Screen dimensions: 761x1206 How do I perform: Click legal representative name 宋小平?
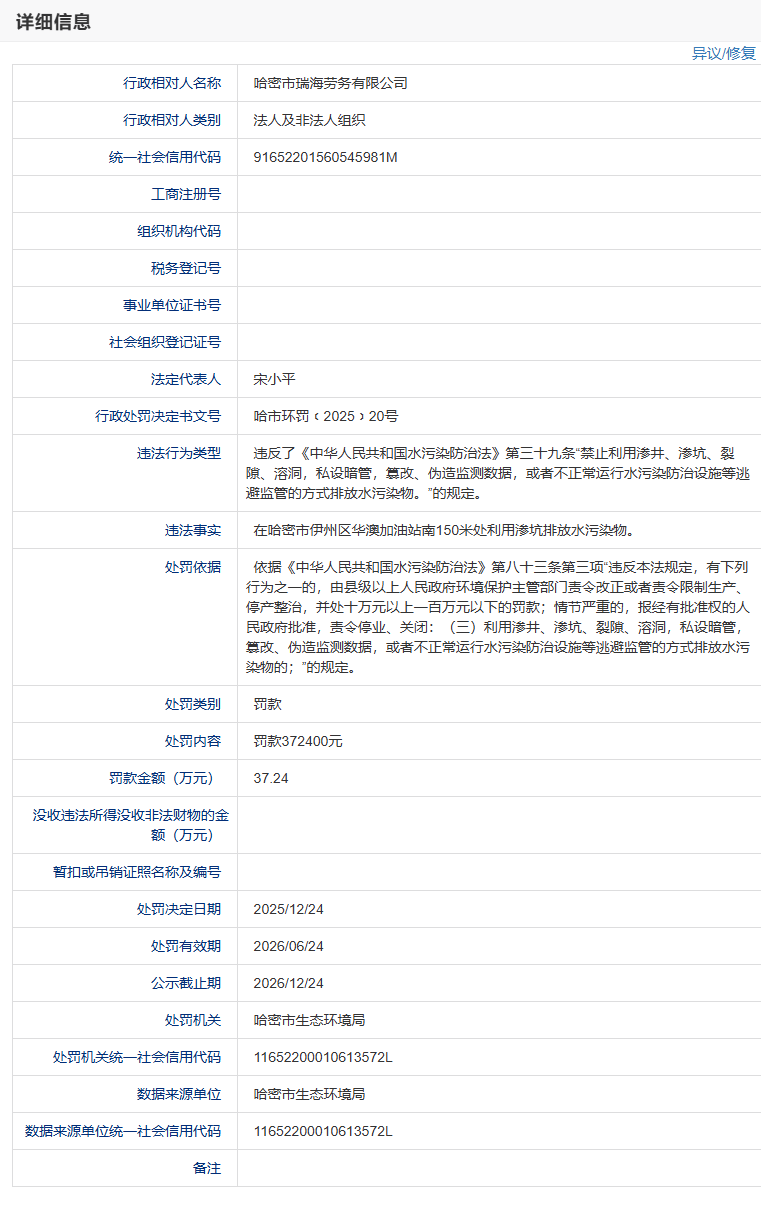(x=274, y=379)
